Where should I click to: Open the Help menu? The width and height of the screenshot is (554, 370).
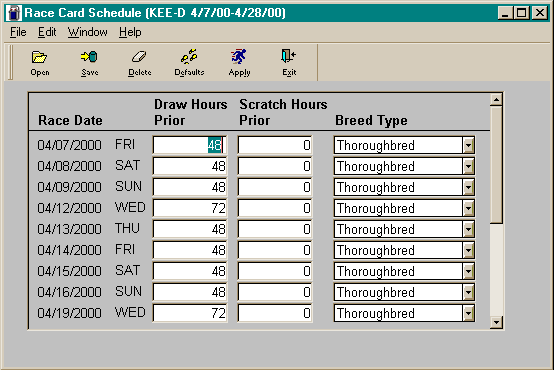coord(130,32)
